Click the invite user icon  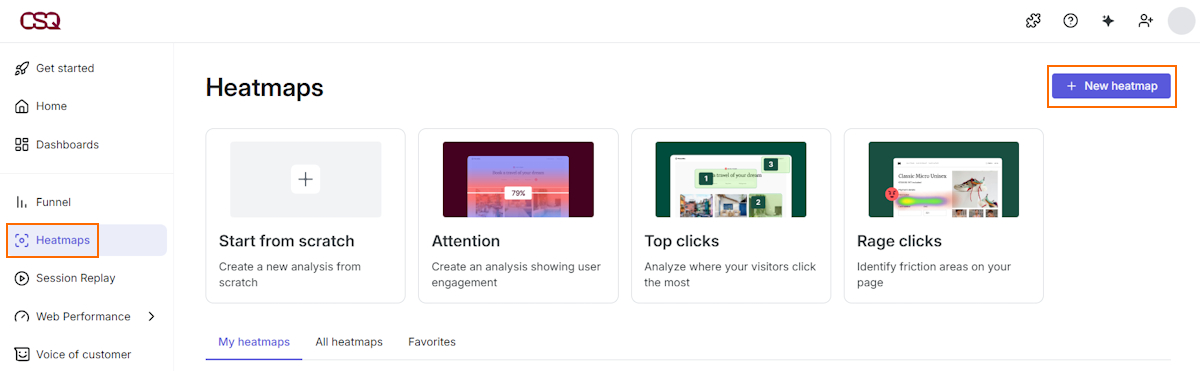[x=1146, y=20]
